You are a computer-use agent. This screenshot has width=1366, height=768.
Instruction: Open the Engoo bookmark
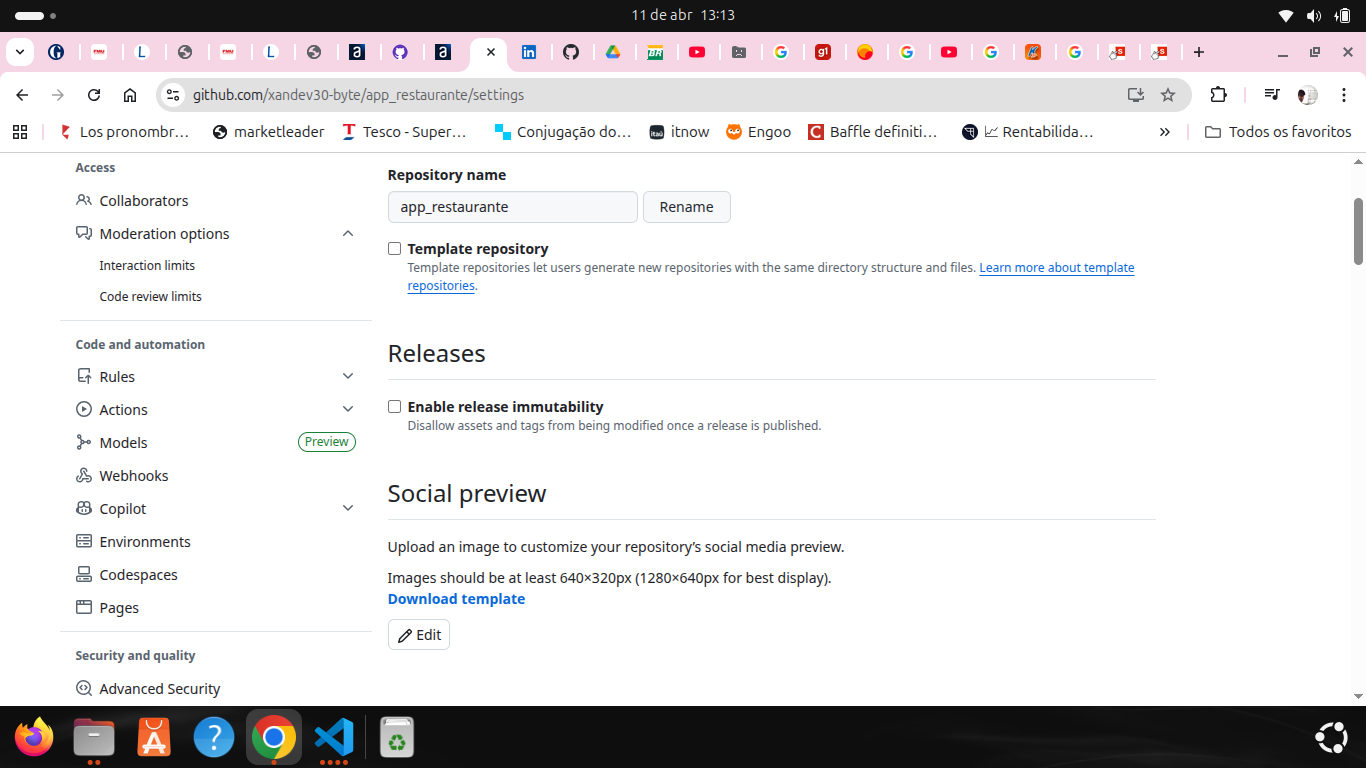coord(759,132)
